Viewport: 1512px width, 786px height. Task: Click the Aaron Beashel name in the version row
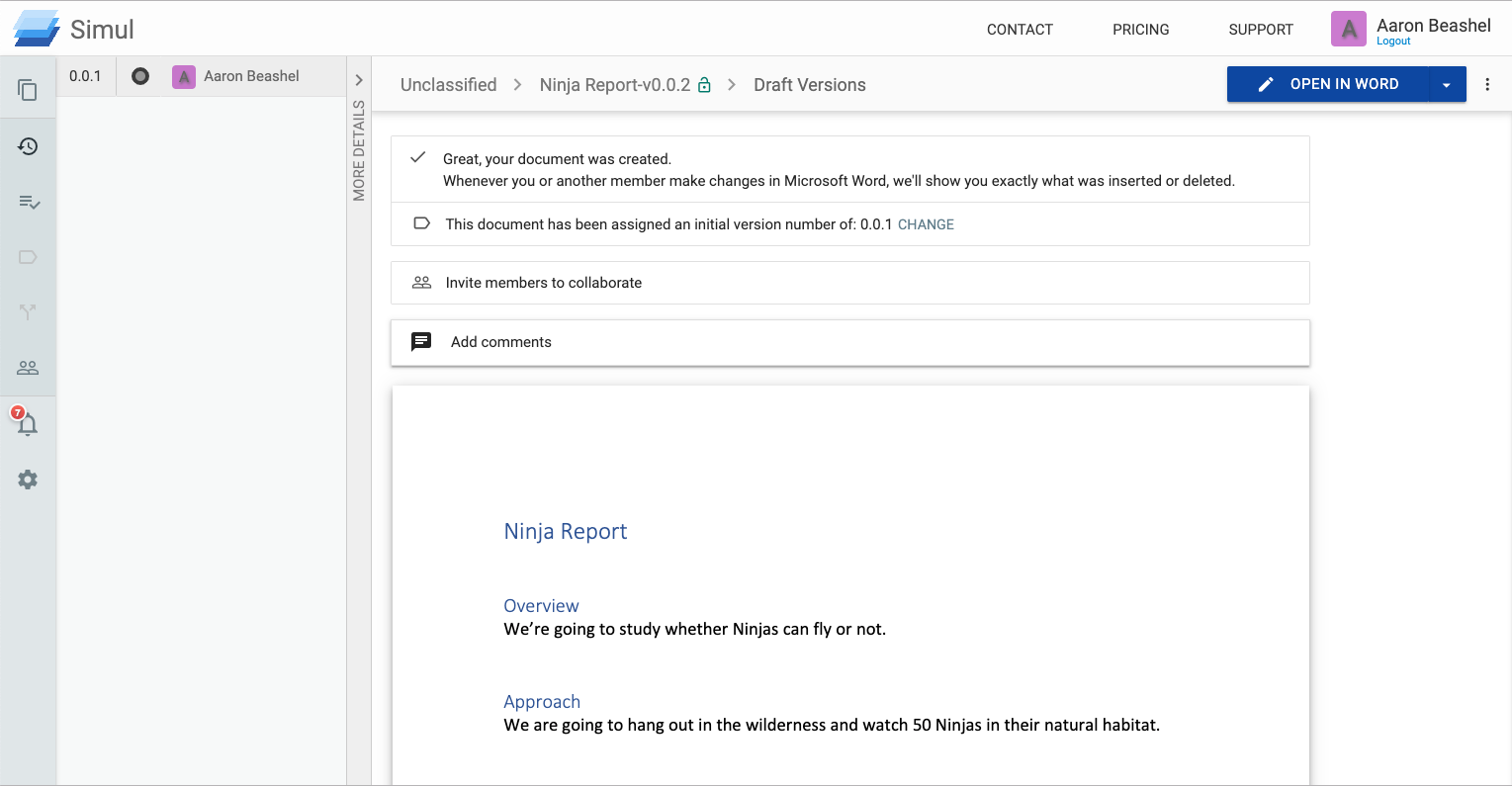(251, 76)
